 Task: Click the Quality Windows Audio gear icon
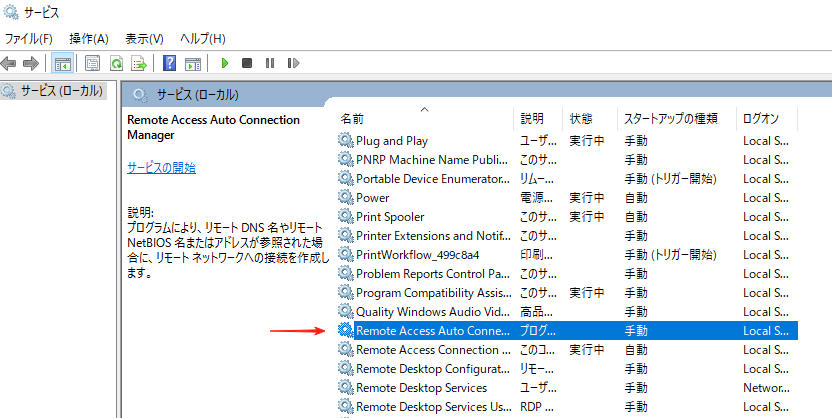point(345,311)
